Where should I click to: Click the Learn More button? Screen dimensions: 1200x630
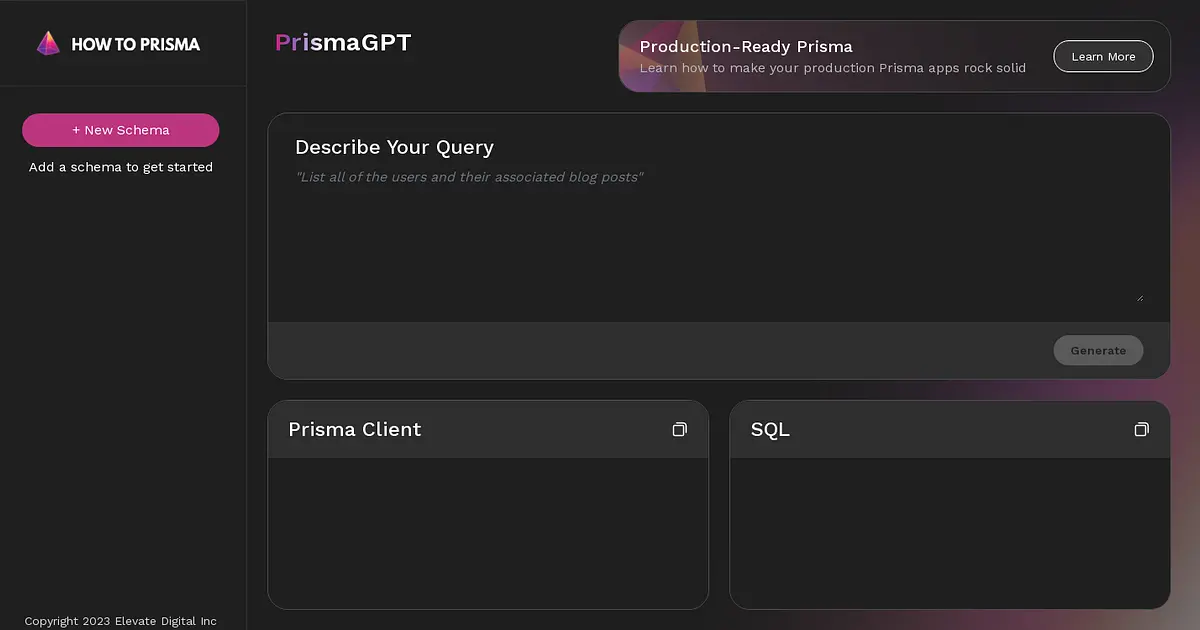tap(1103, 57)
